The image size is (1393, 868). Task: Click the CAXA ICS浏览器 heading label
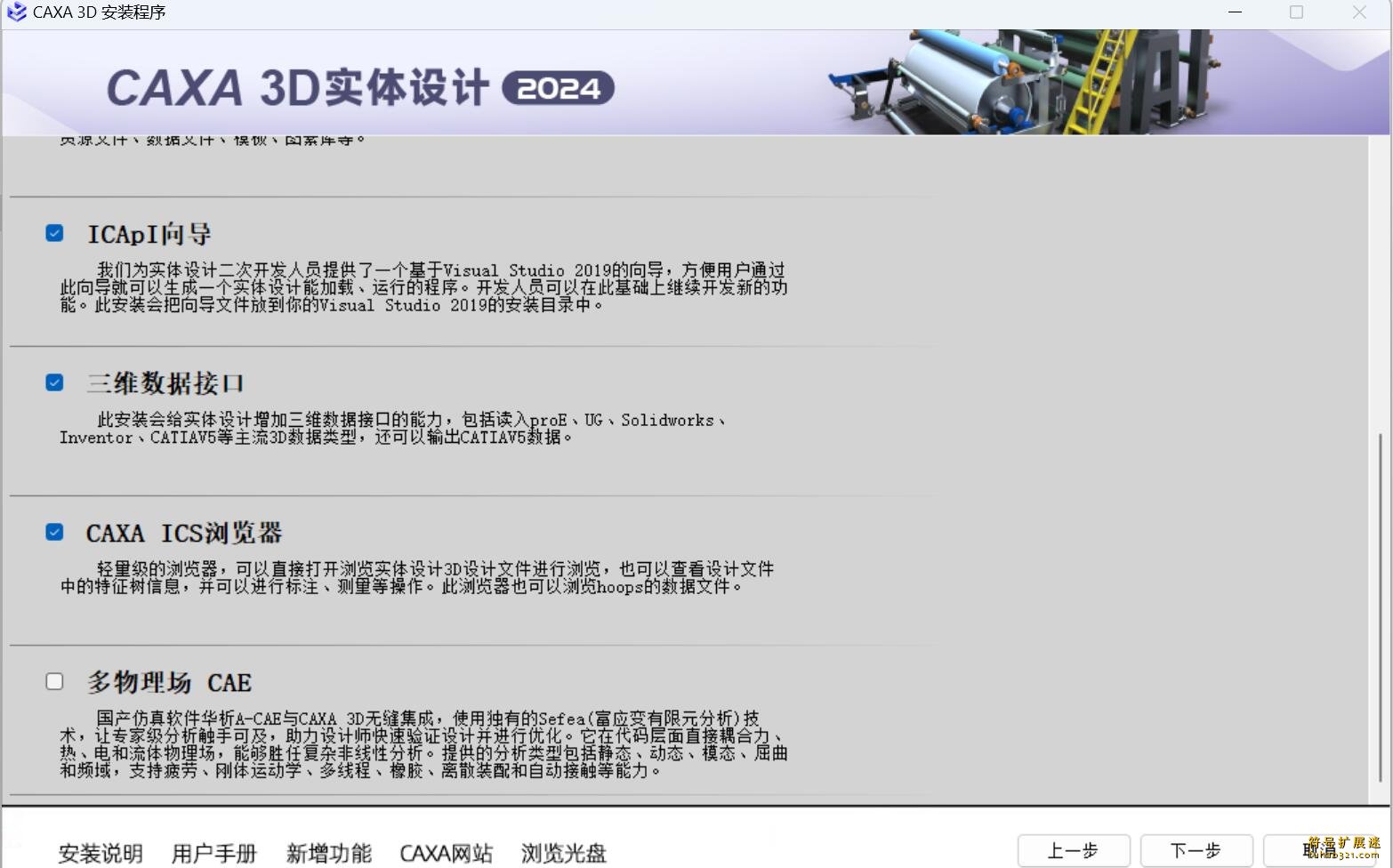pyautogui.click(x=184, y=532)
